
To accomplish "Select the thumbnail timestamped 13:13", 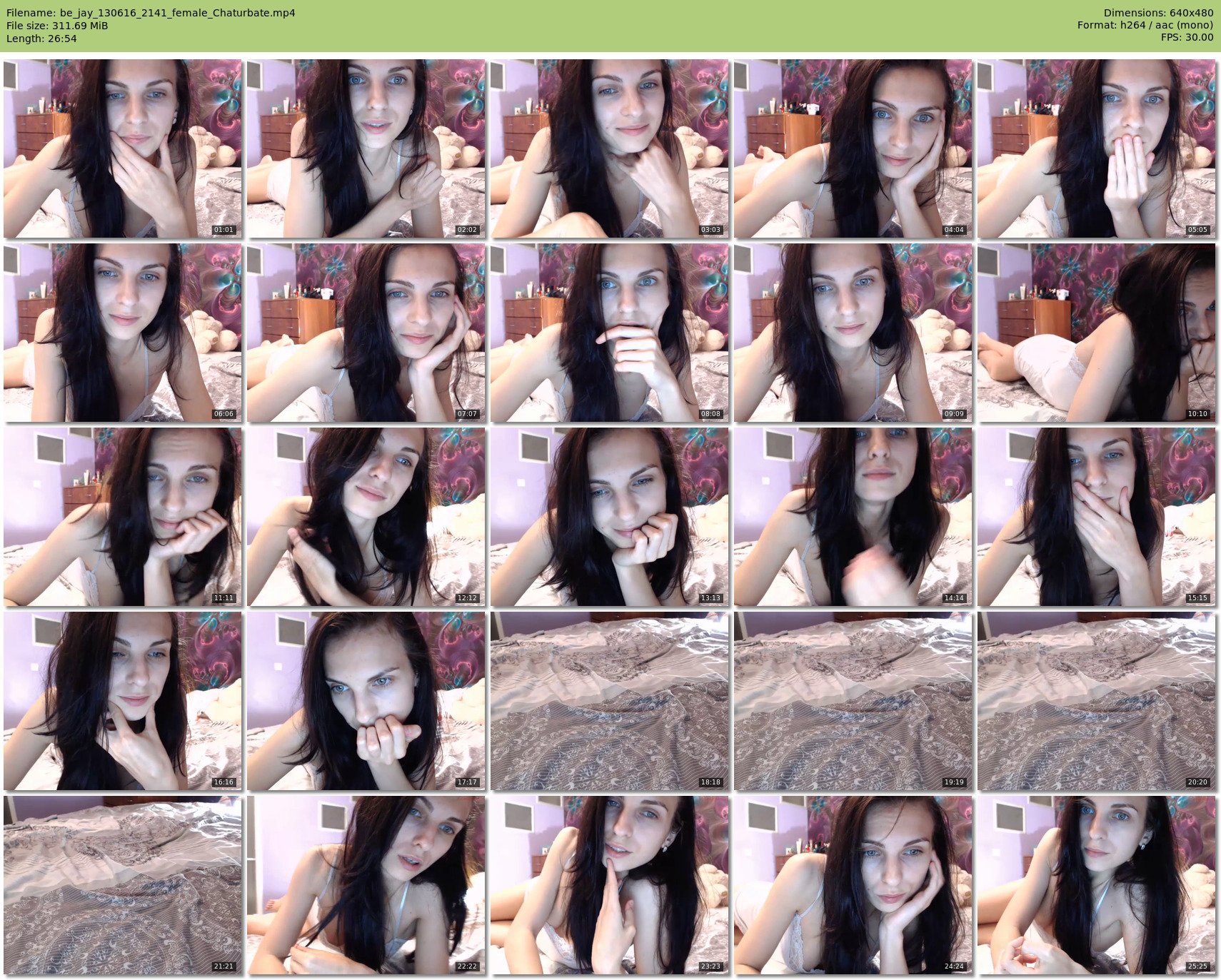I will tap(609, 517).
